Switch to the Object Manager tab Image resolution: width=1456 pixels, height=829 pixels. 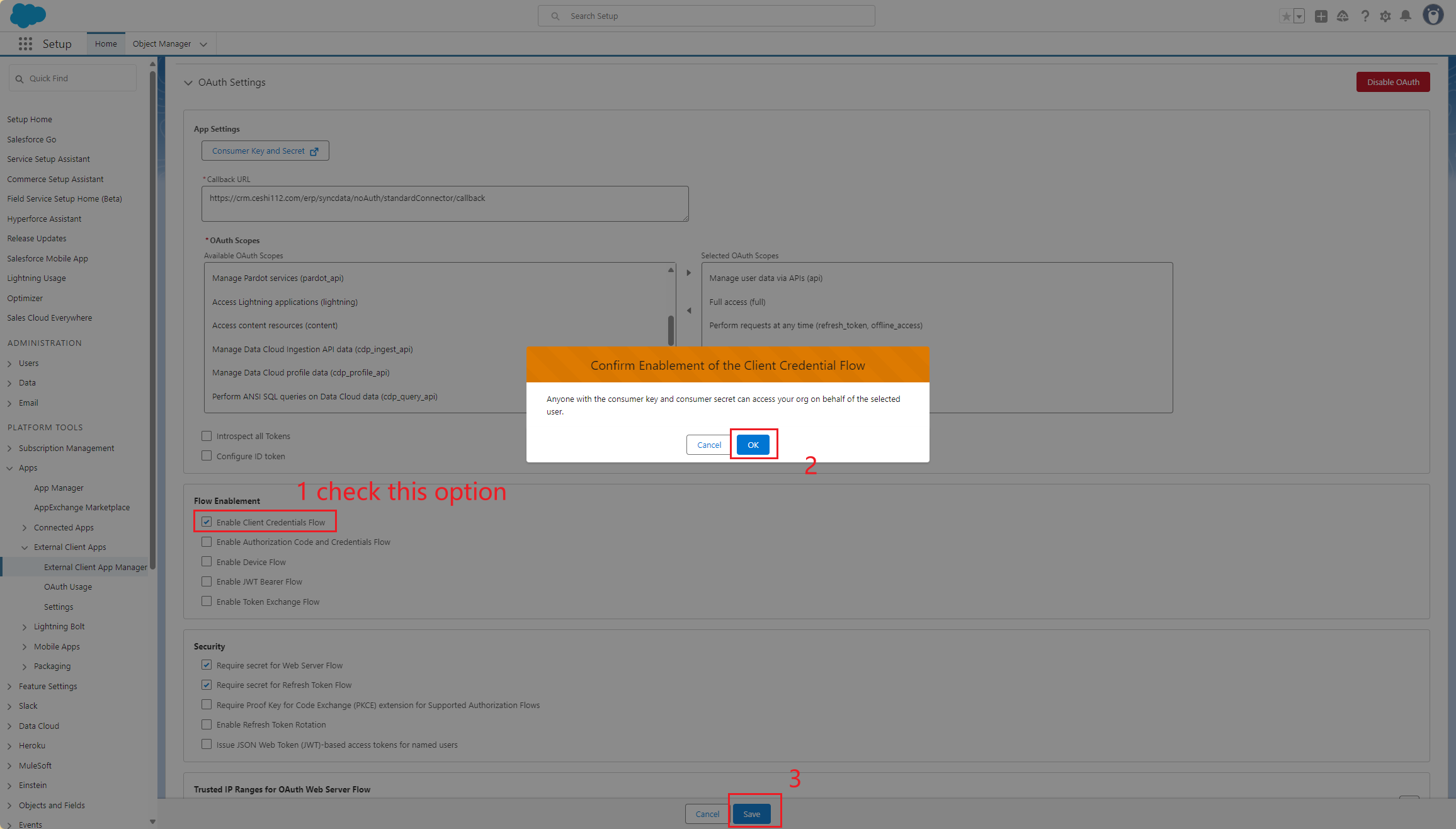[162, 43]
